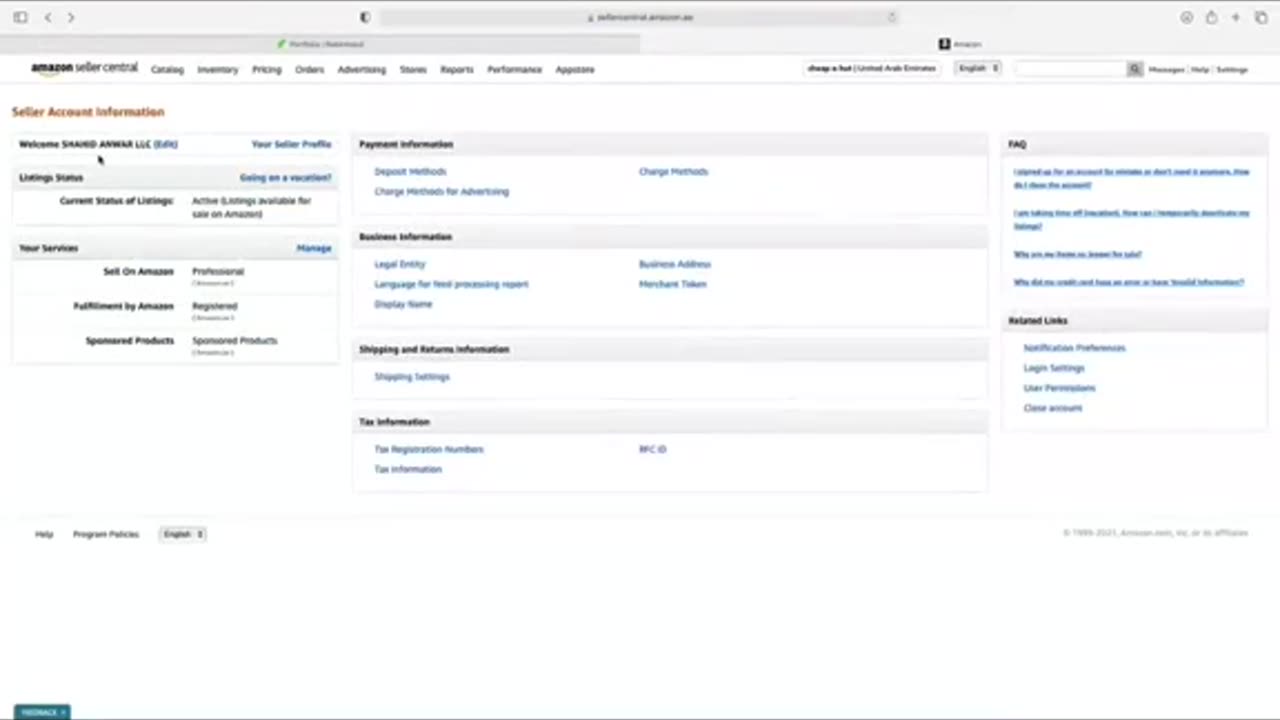The width and height of the screenshot is (1280, 720).
Task: Open FAQ about items no longer for sale
Action: coord(1077,254)
